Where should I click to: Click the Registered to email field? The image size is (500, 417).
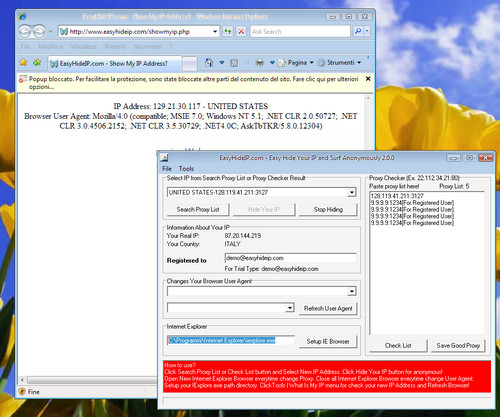pyautogui.click(x=291, y=258)
